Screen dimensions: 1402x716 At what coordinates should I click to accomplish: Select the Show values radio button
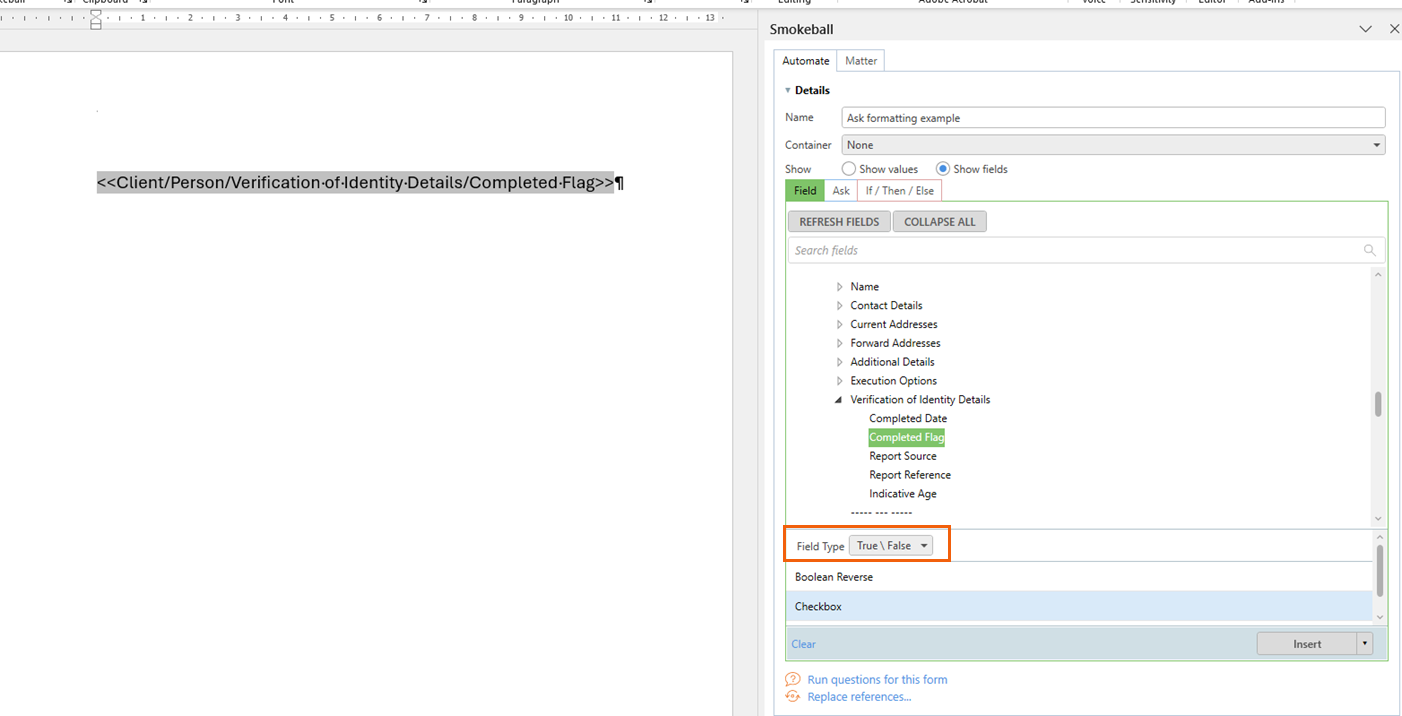click(849, 169)
